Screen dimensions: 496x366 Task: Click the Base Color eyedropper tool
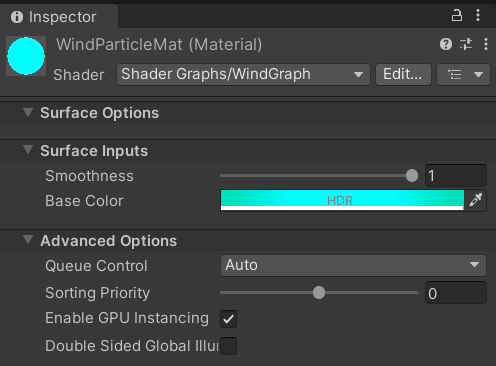click(x=476, y=200)
